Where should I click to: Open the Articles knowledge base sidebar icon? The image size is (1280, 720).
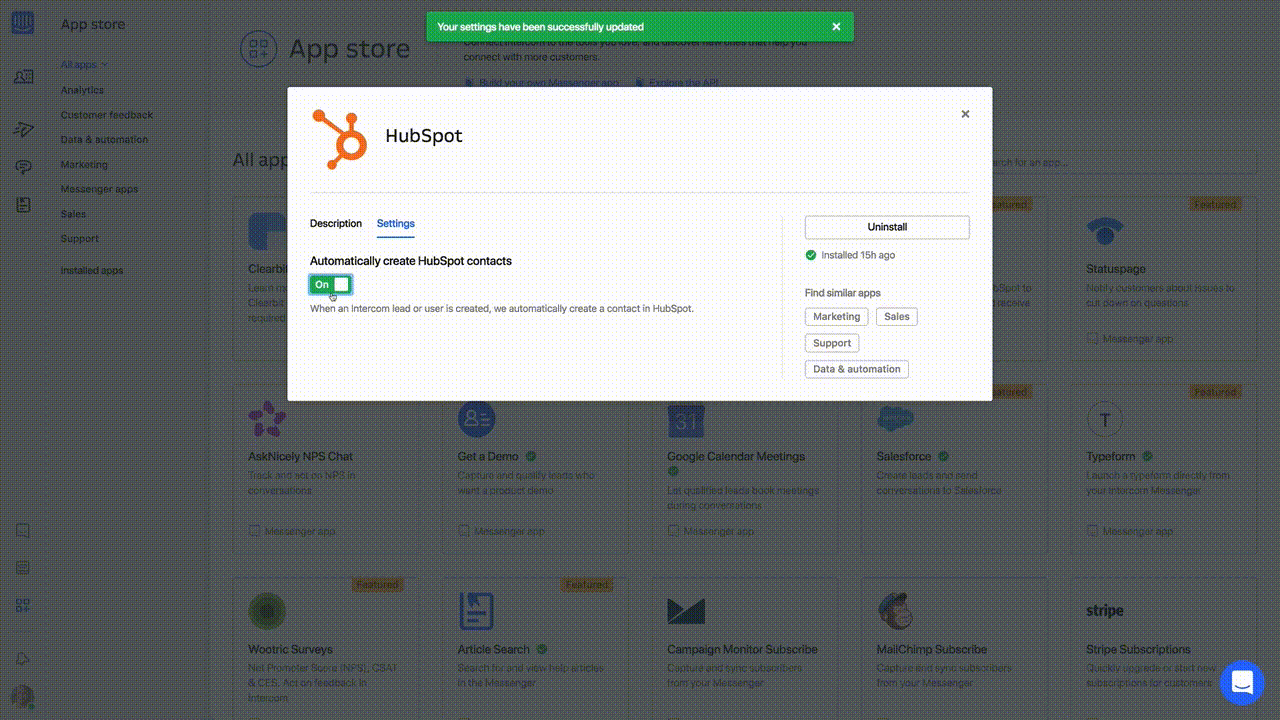coord(22,205)
